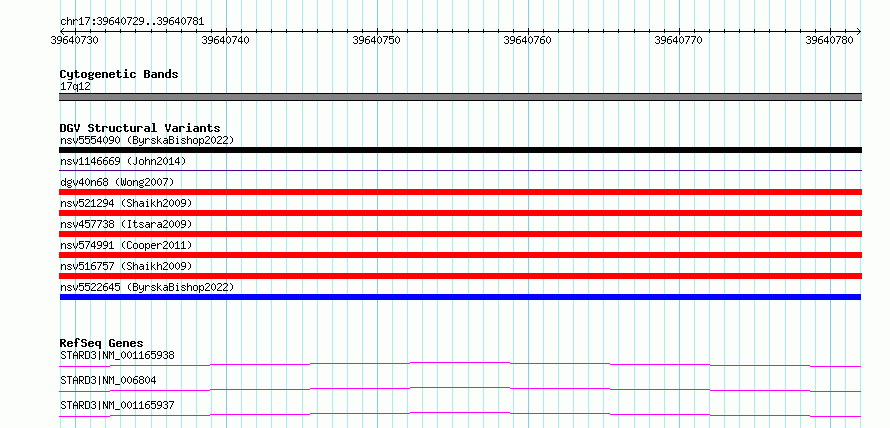Open variant nsv1146669 (John2014) label
Viewport: 890px width, 428px height.
coord(123,161)
